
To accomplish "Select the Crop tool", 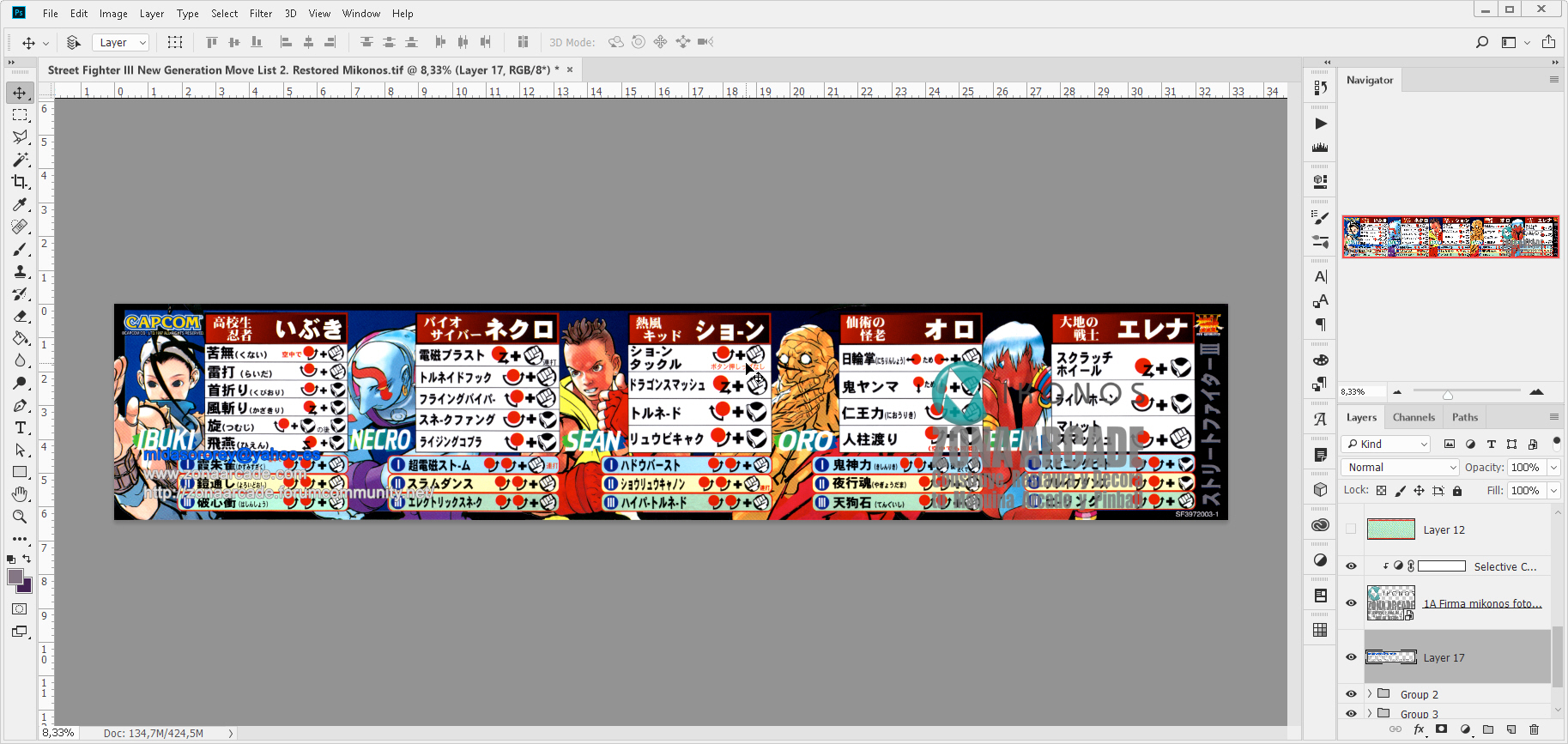I will [20, 182].
